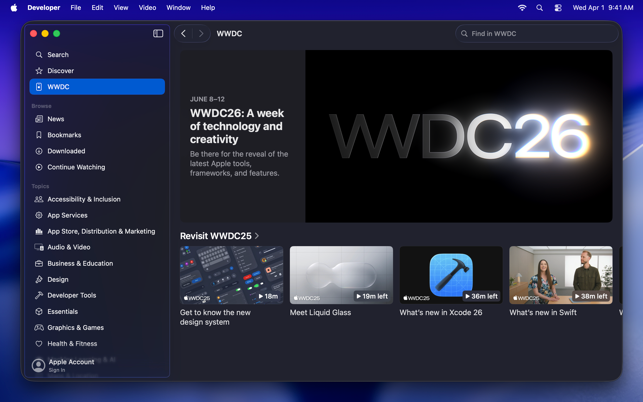Click the Essentials cube icon
Viewport: 643px width, 402px height.
point(39,311)
